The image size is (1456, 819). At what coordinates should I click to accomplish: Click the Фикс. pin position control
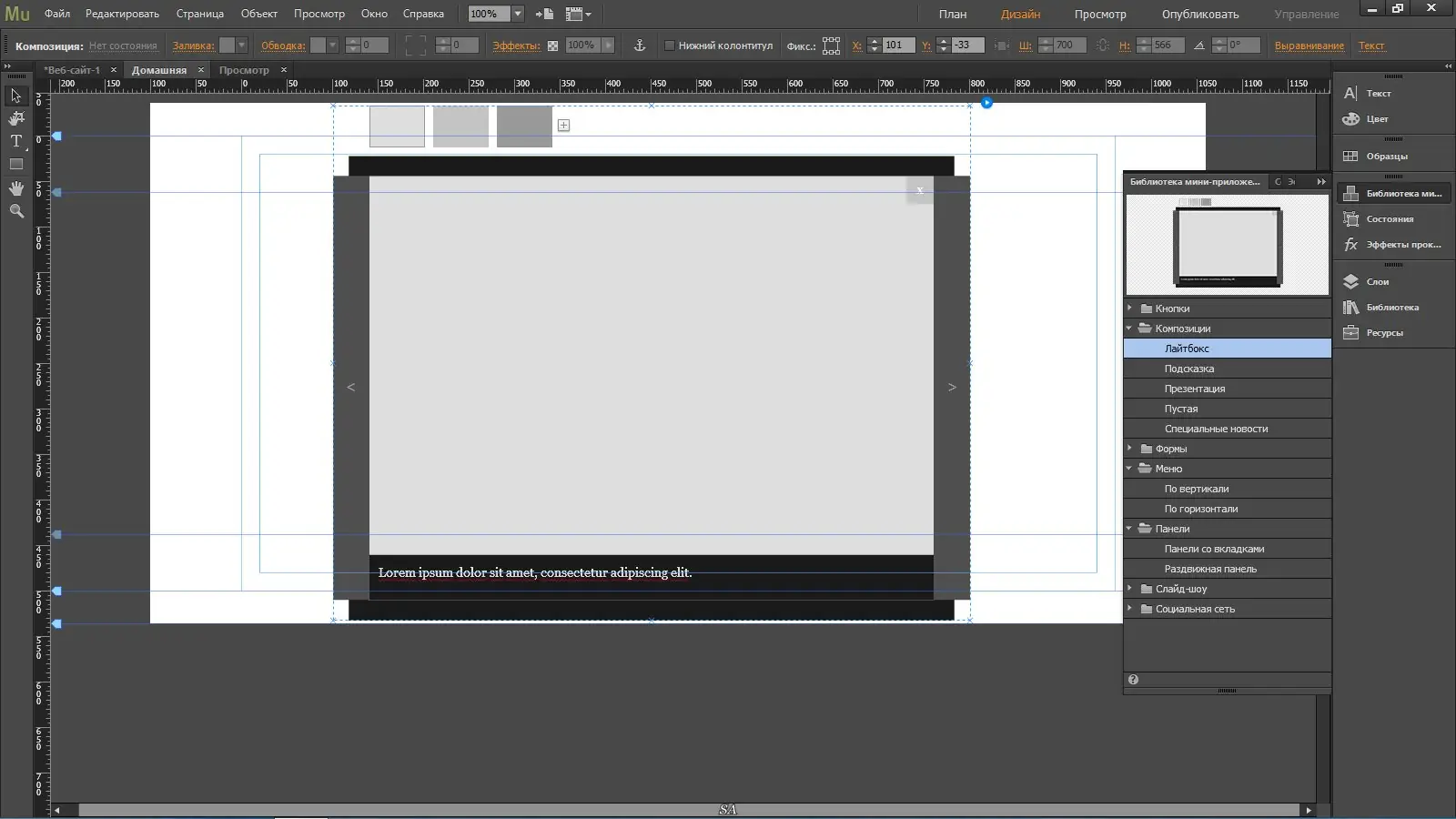pos(832,45)
